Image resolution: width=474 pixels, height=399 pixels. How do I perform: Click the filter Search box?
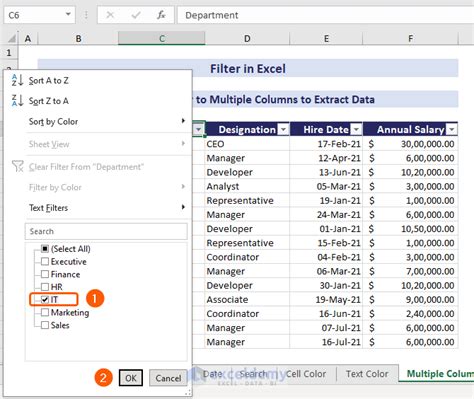point(106,231)
